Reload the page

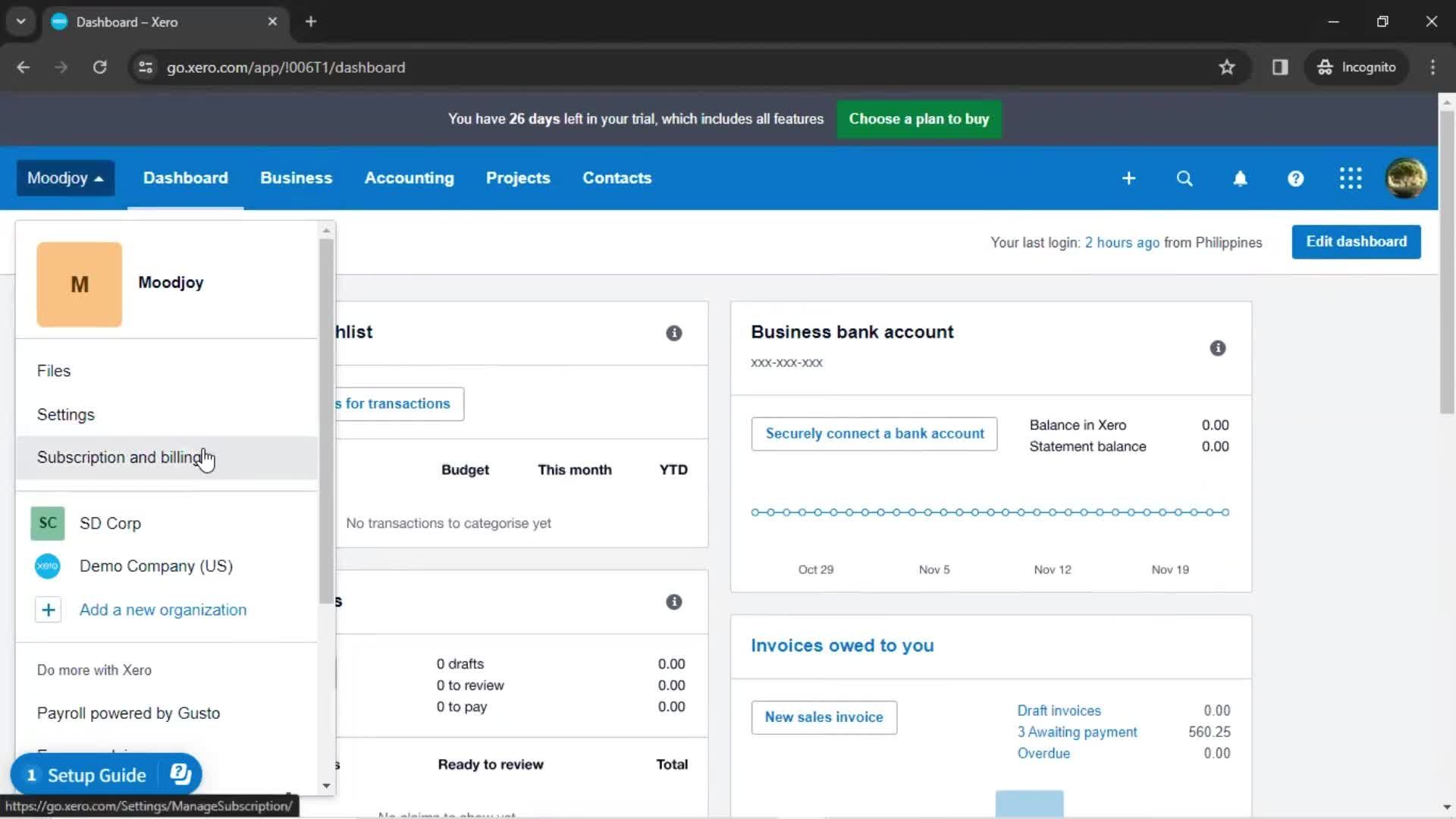click(x=99, y=67)
